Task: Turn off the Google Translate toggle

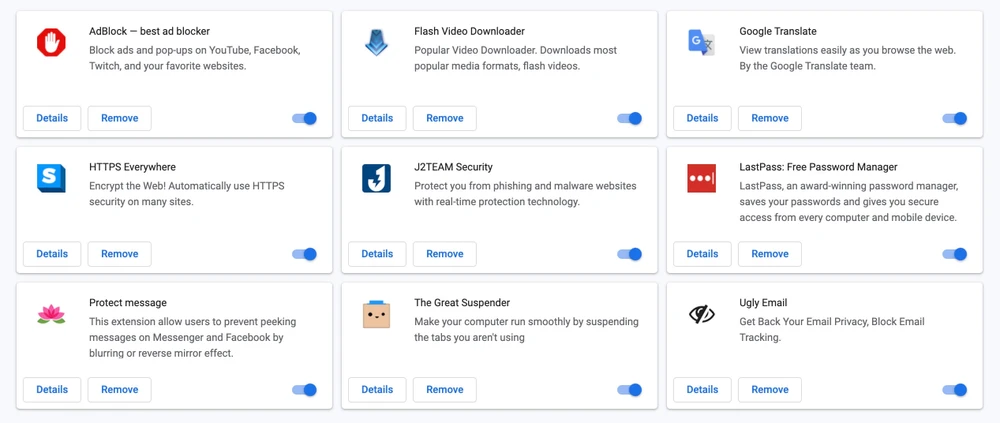Action: 955,118
